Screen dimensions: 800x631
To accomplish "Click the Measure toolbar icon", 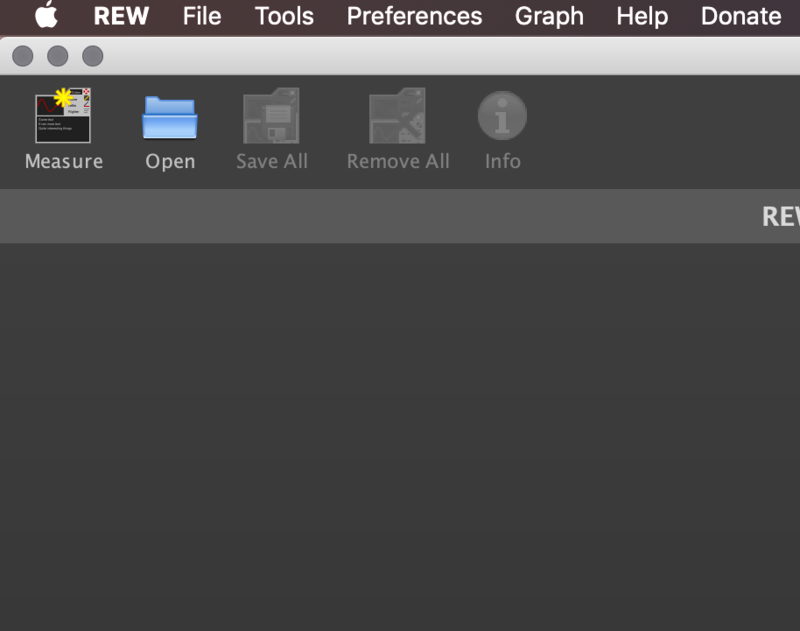I will (x=63, y=116).
